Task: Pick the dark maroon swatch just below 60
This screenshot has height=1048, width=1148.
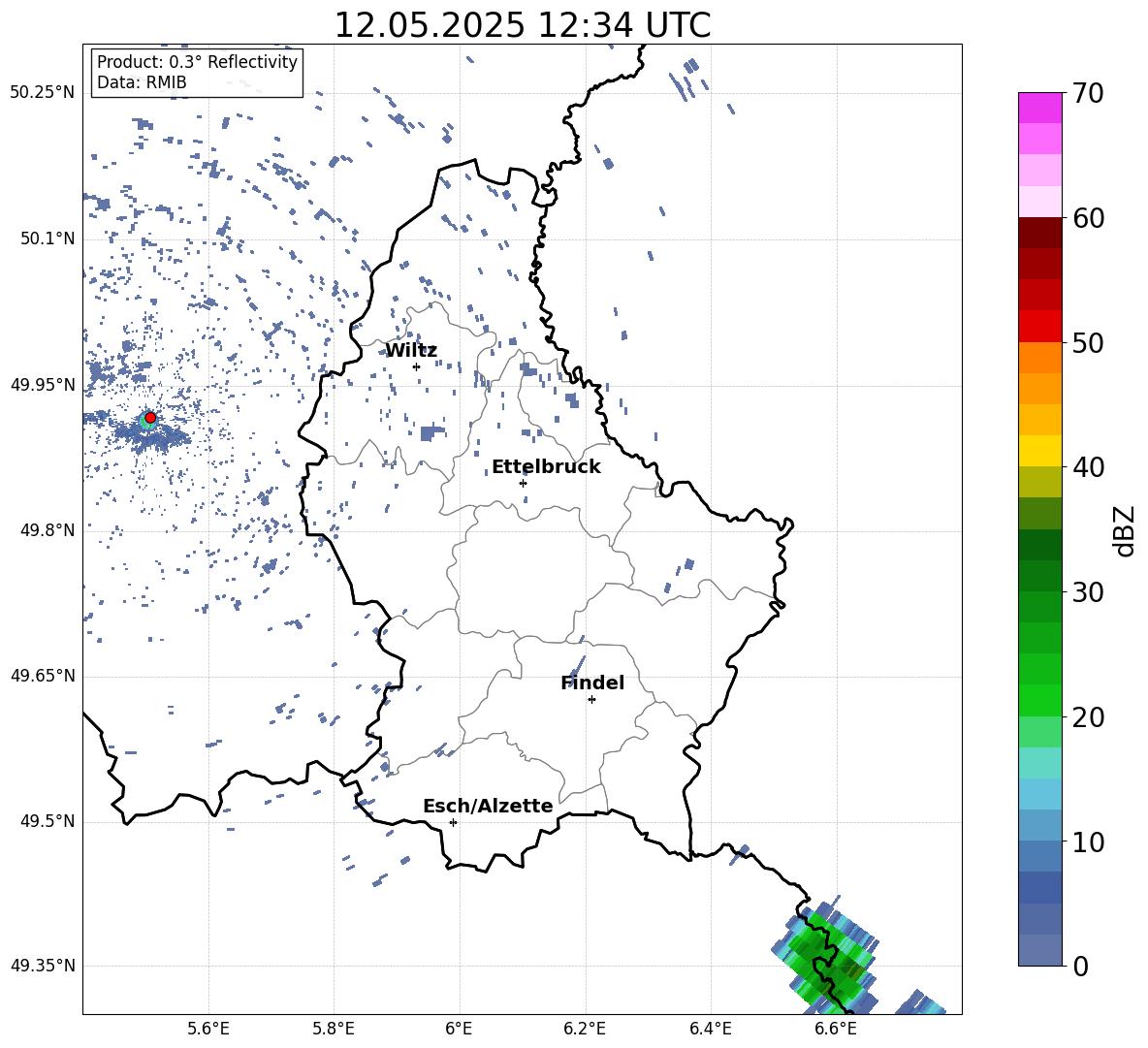Action: (1039, 234)
